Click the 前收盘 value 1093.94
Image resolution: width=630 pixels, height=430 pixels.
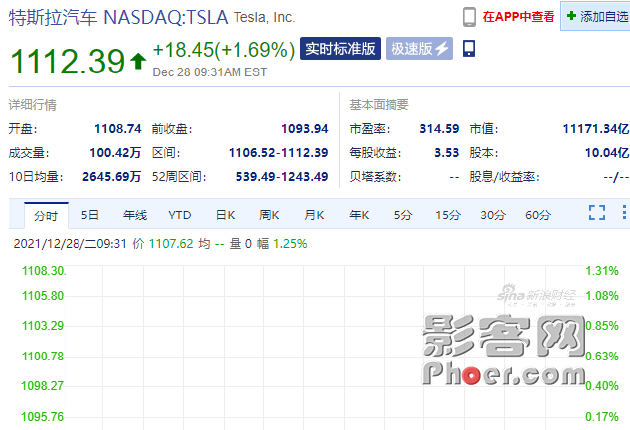[x=305, y=129]
